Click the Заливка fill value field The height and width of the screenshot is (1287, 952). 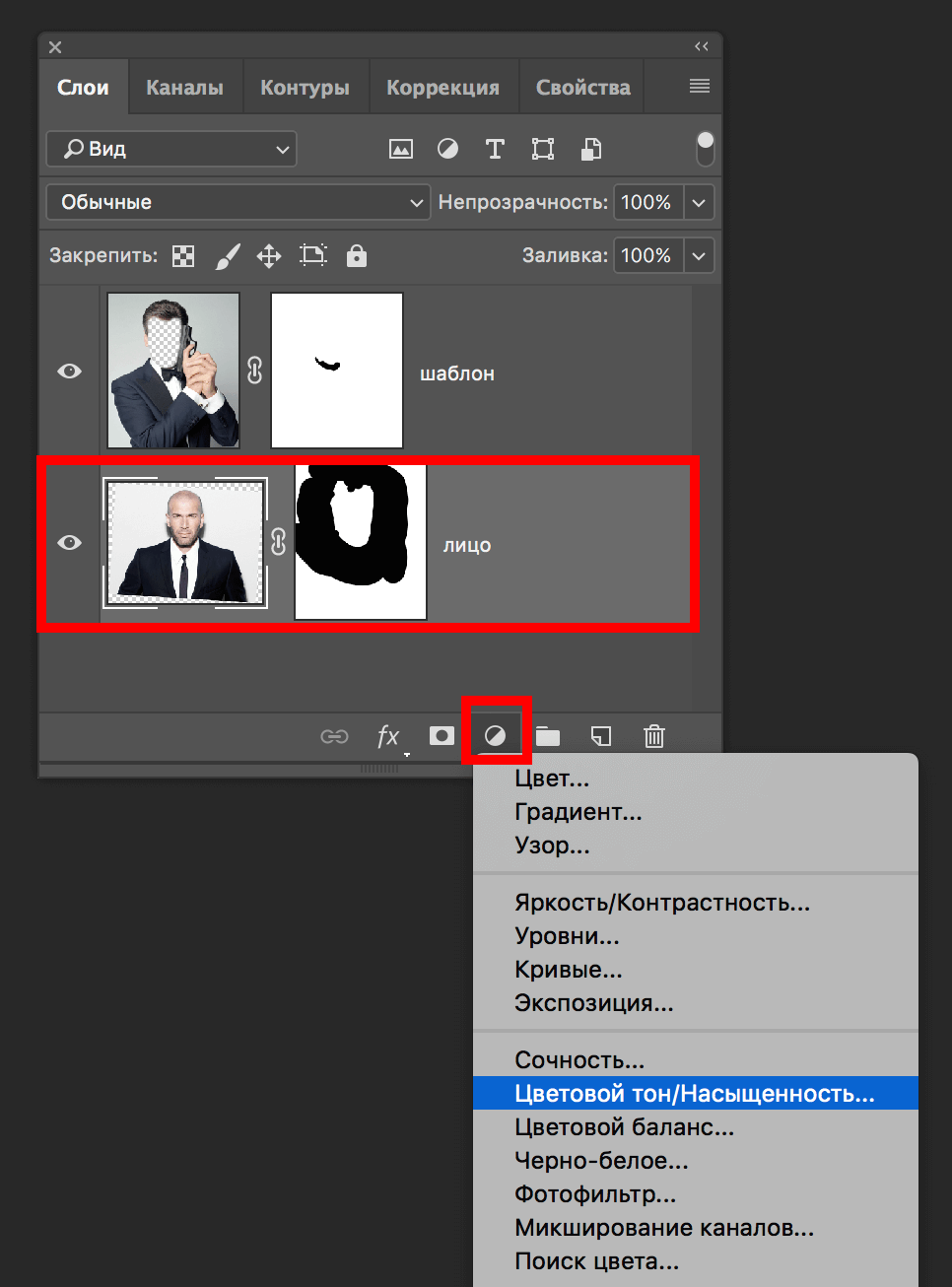pyautogui.click(x=646, y=256)
